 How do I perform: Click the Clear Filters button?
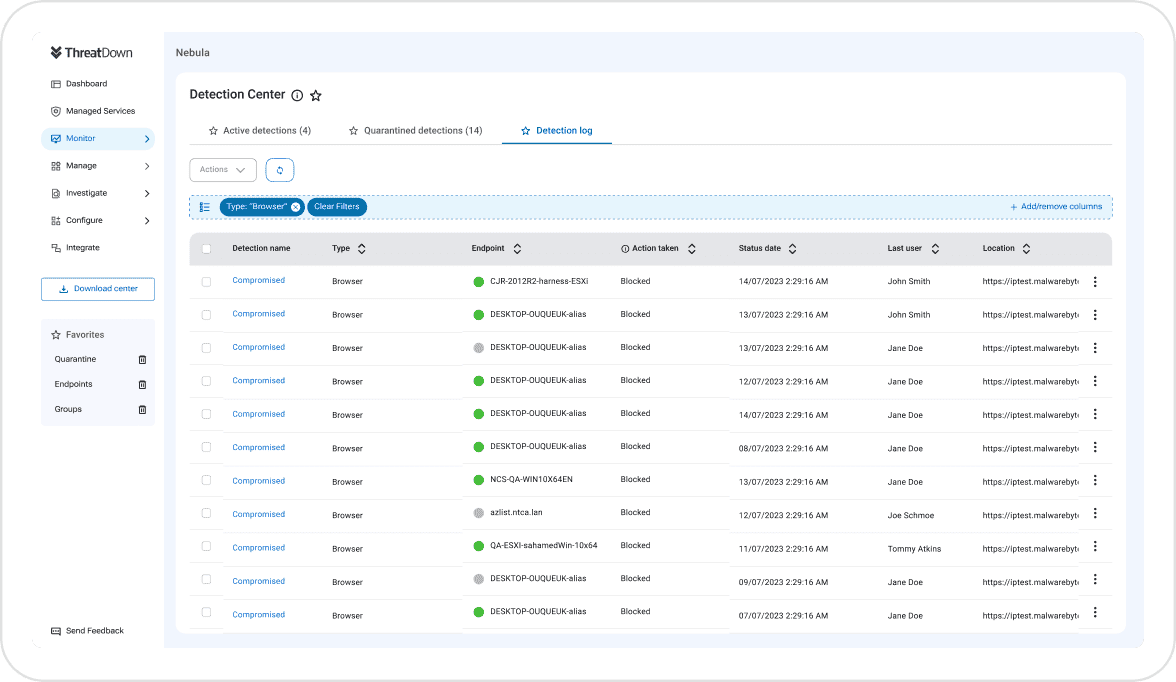point(337,207)
